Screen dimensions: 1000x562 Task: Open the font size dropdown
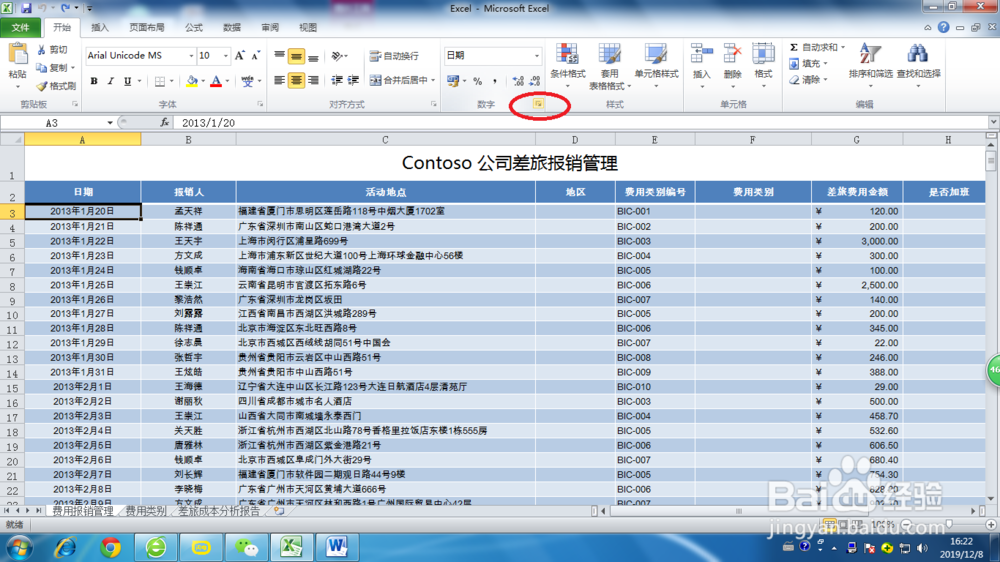[225, 56]
